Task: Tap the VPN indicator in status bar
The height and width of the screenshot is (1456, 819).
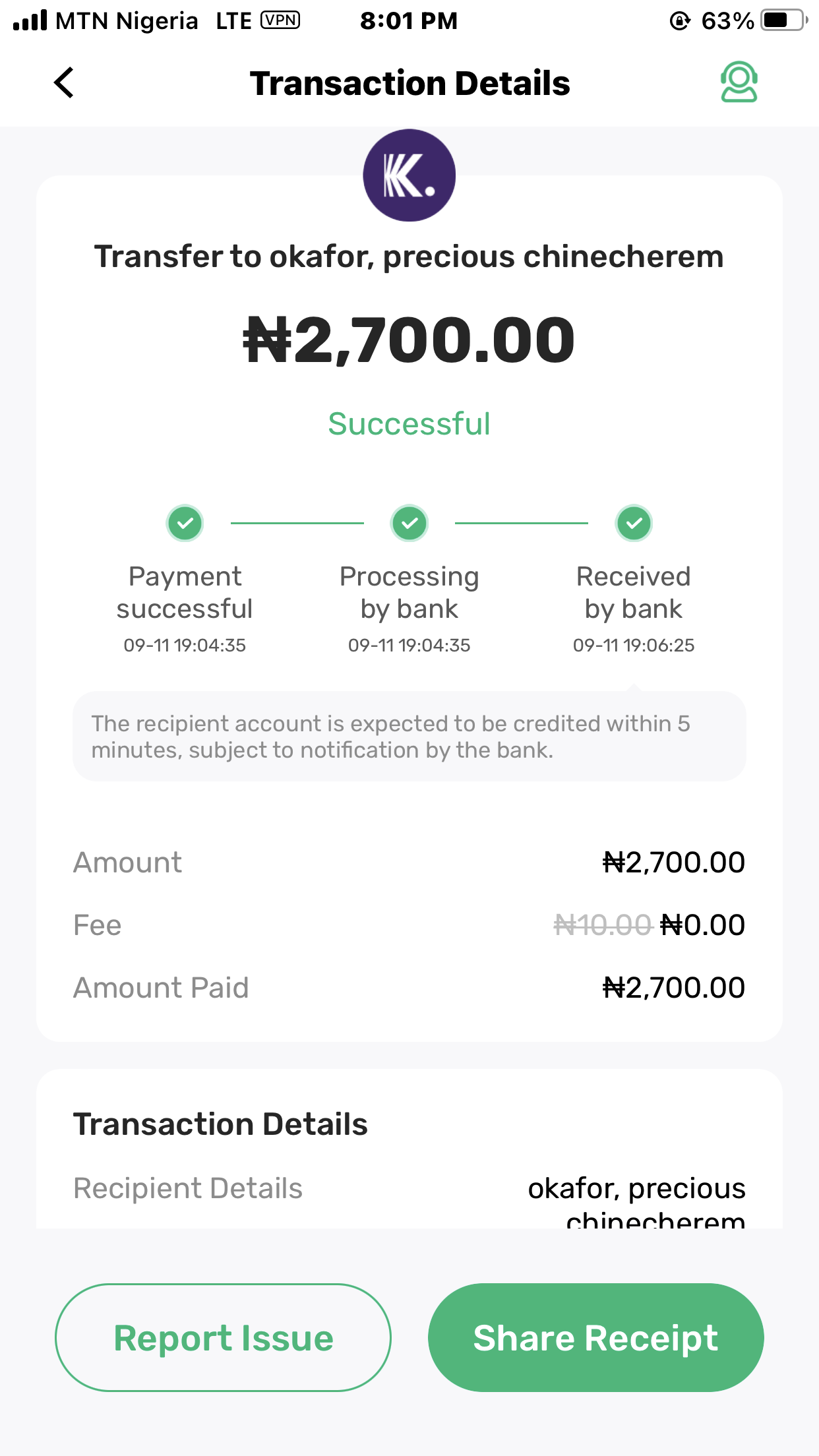Action: [280, 20]
